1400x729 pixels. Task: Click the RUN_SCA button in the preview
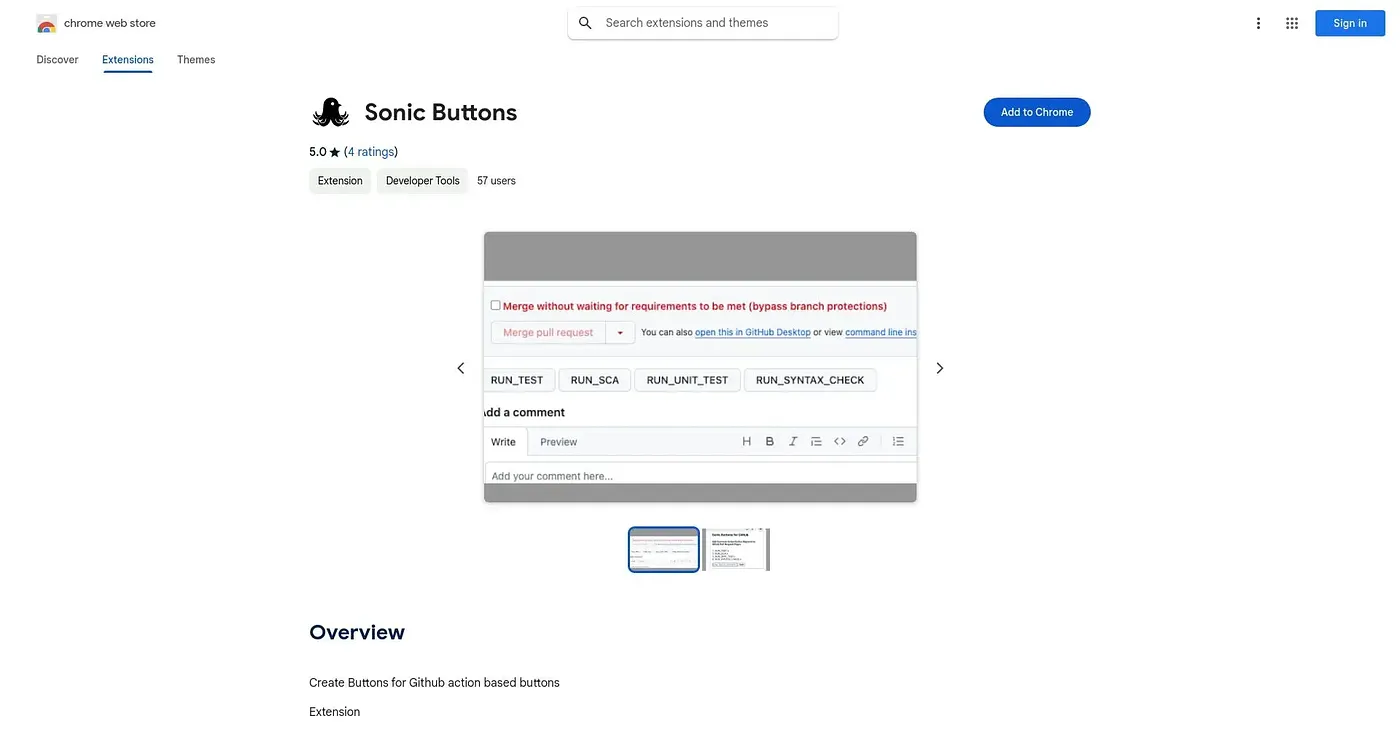coord(595,380)
